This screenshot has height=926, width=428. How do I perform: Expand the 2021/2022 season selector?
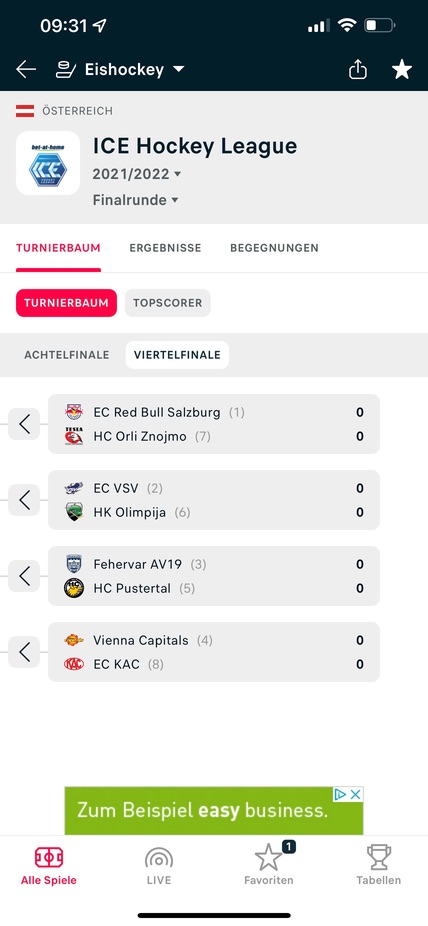(137, 174)
